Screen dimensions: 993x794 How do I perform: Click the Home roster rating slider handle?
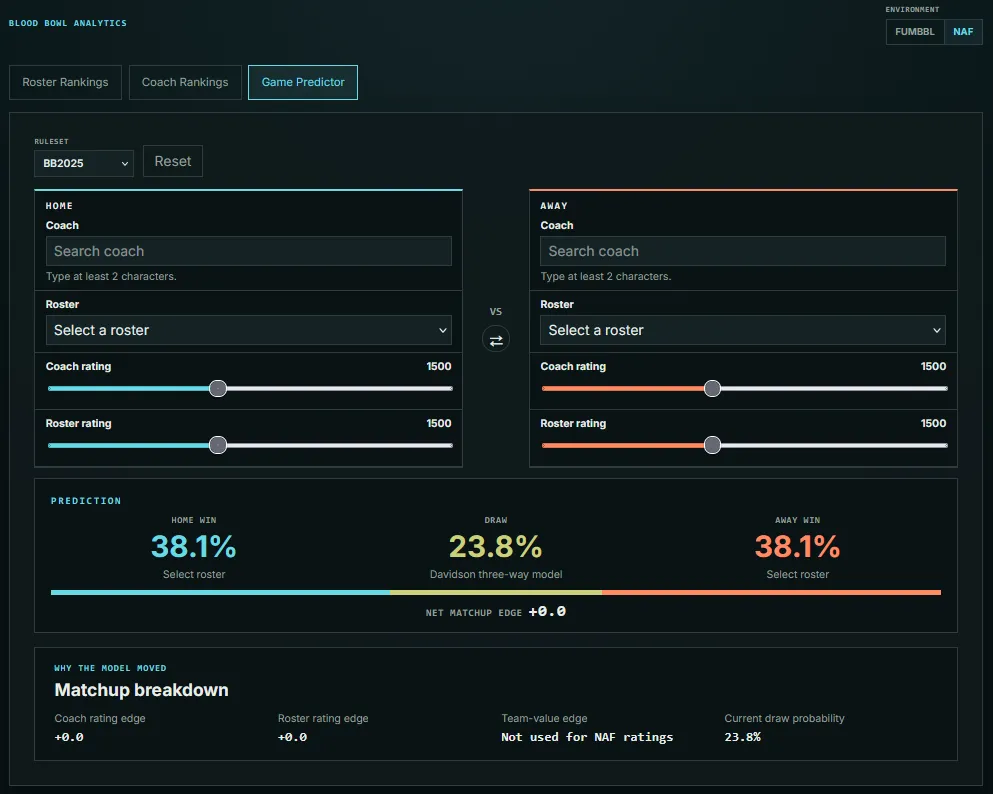coord(218,445)
